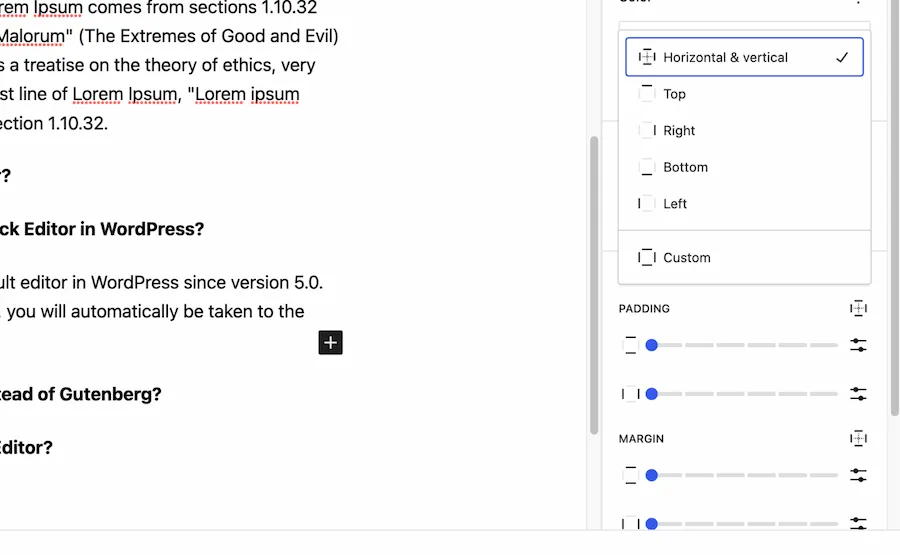This screenshot has height=555, width=900.
Task: Click the paragraph line 'ection 1.10.32.'
Action: pos(54,123)
